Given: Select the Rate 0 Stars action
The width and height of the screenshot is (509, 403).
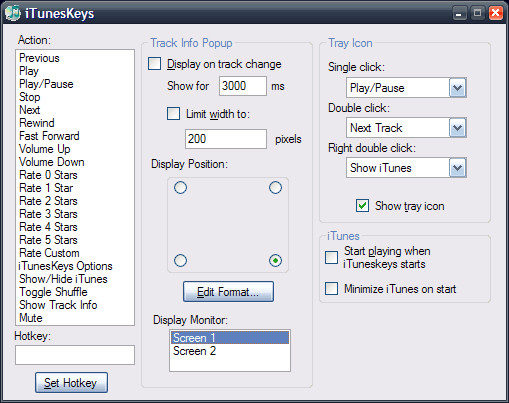Looking at the screenshot, I should (x=75, y=175).
